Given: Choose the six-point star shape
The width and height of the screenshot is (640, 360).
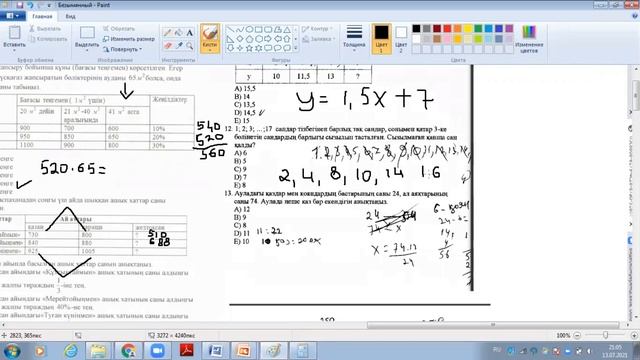Looking at the screenshot, I should click(258, 48).
